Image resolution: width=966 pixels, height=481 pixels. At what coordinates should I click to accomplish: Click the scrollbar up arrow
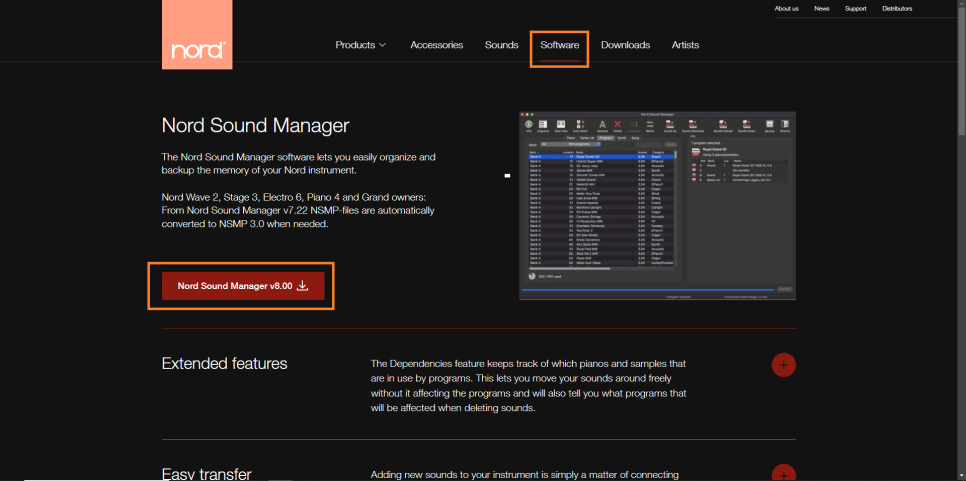click(961, 4)
